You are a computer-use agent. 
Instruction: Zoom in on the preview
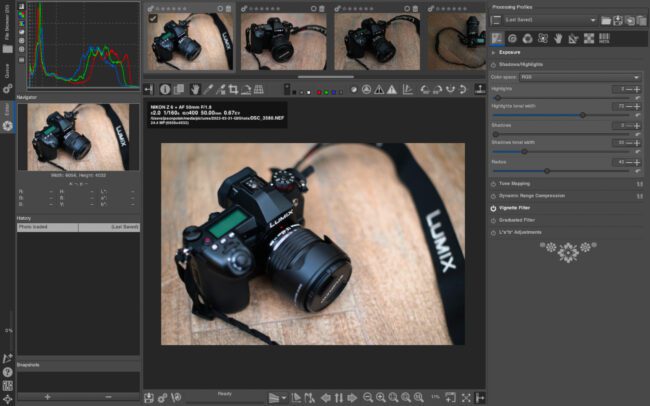point(381,398)
